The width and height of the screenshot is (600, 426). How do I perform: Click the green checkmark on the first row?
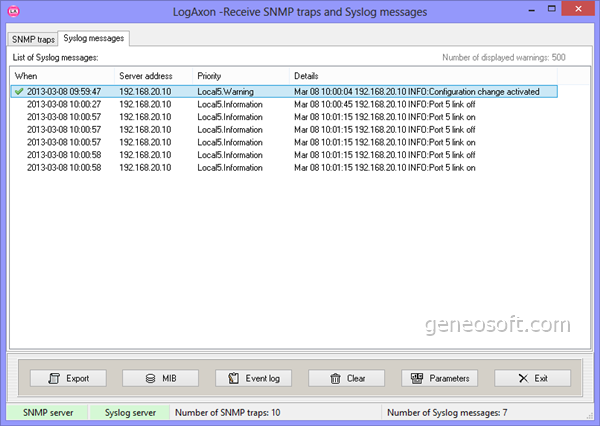[x=18, y=91]
